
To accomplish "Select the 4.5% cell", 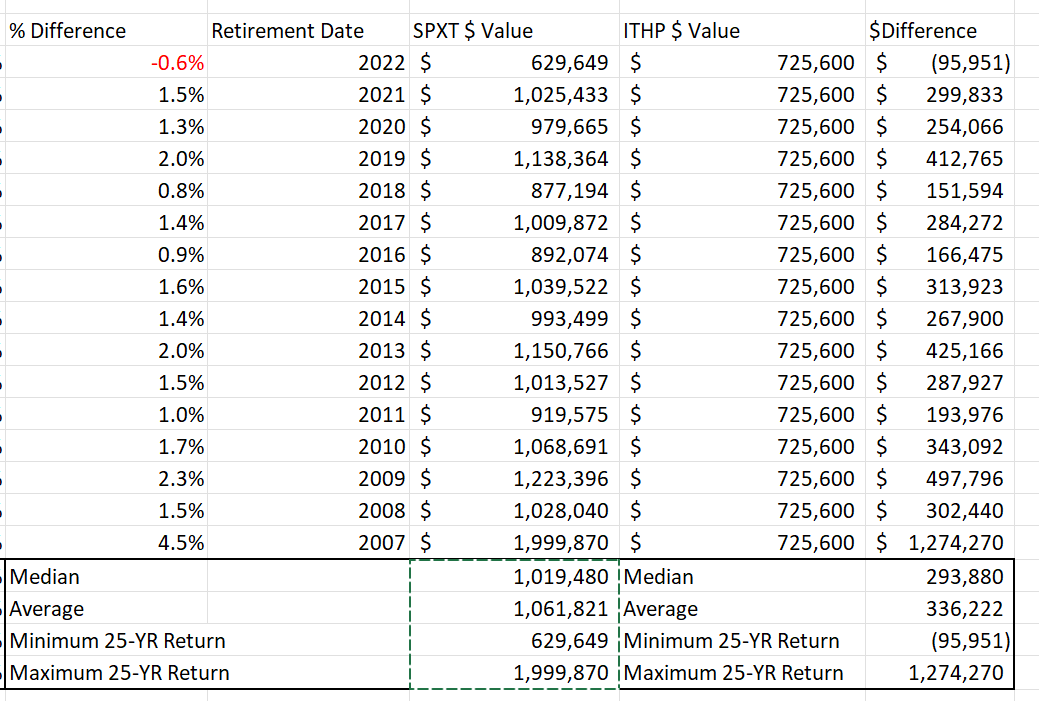I will tap(106, 543).
